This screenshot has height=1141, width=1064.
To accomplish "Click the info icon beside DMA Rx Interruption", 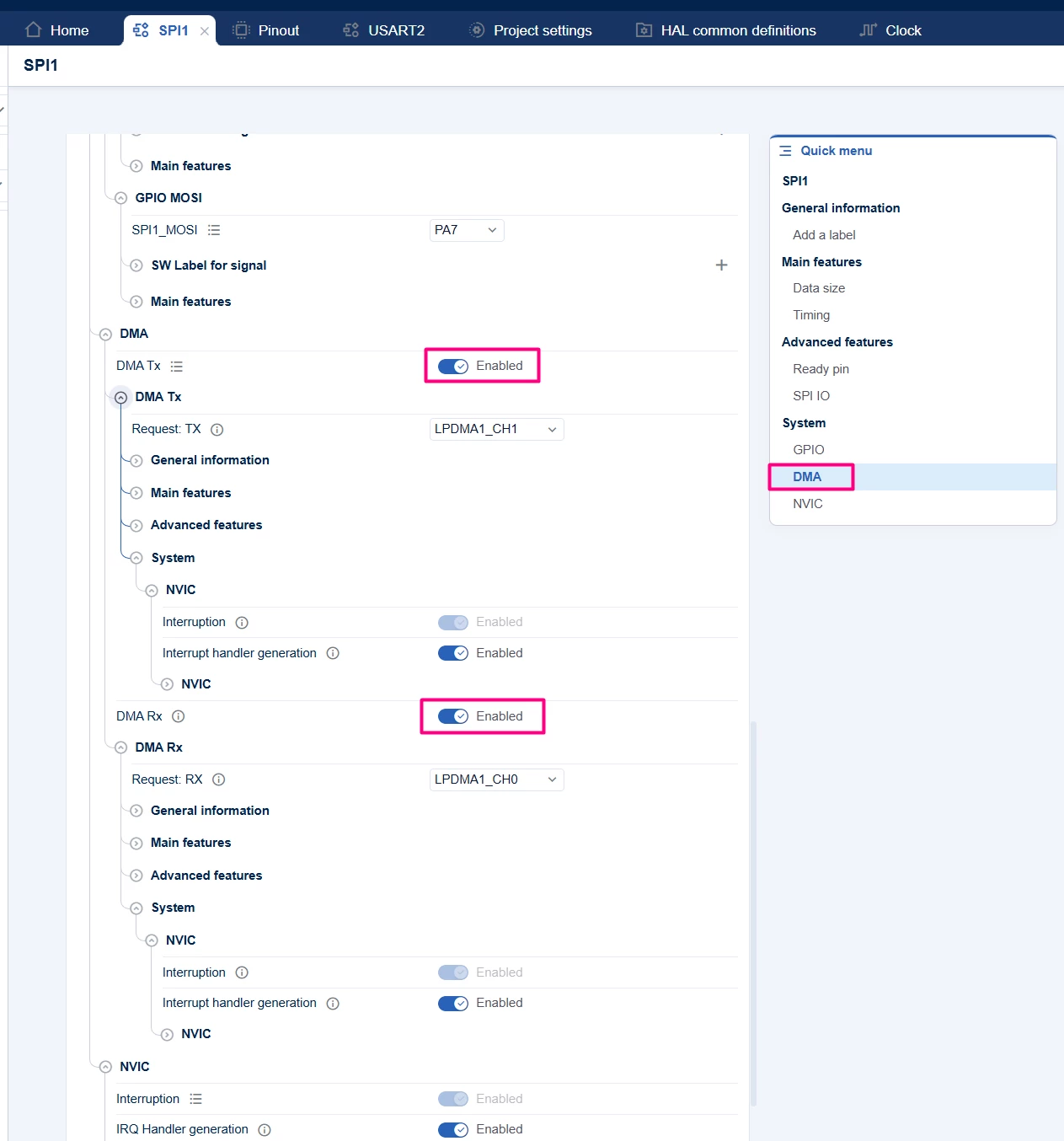I will pos(242,972).
